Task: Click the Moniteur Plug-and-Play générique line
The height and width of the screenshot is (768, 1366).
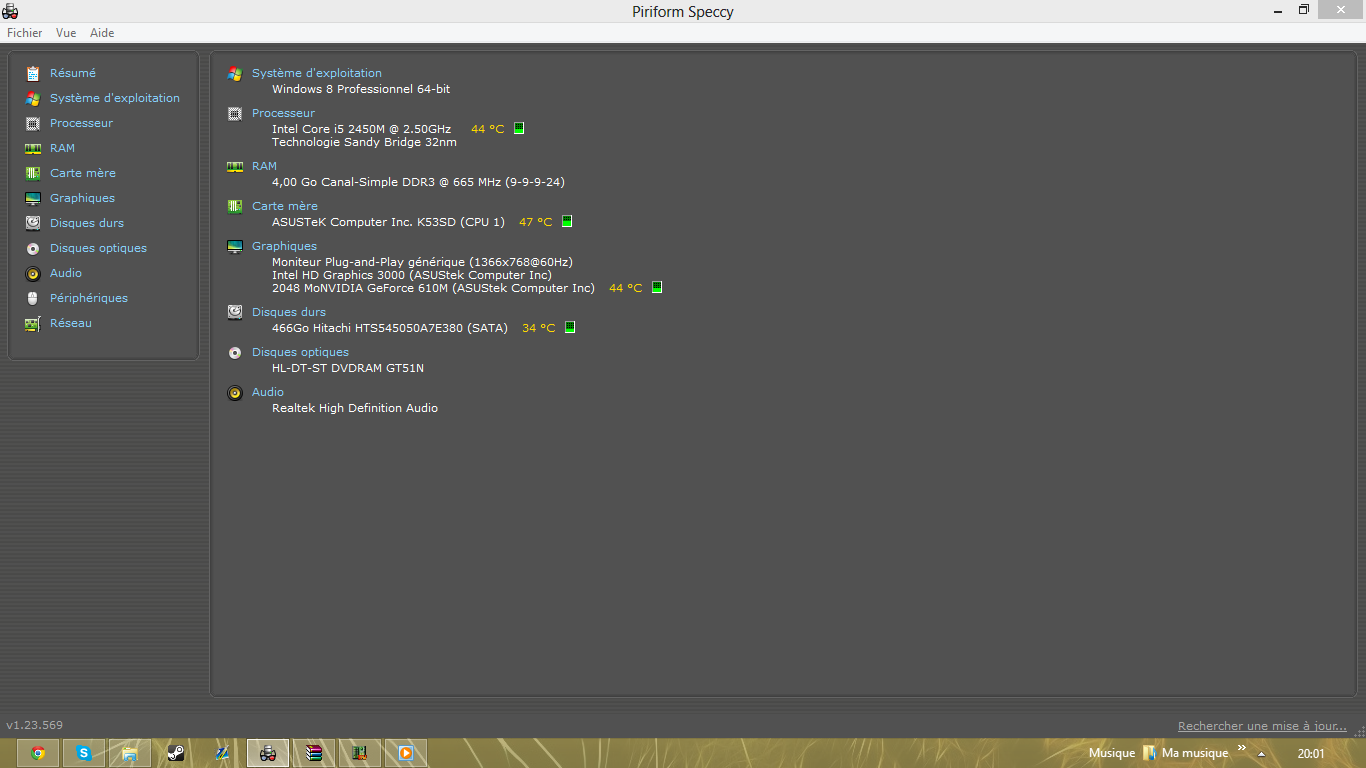Action: 422,262
